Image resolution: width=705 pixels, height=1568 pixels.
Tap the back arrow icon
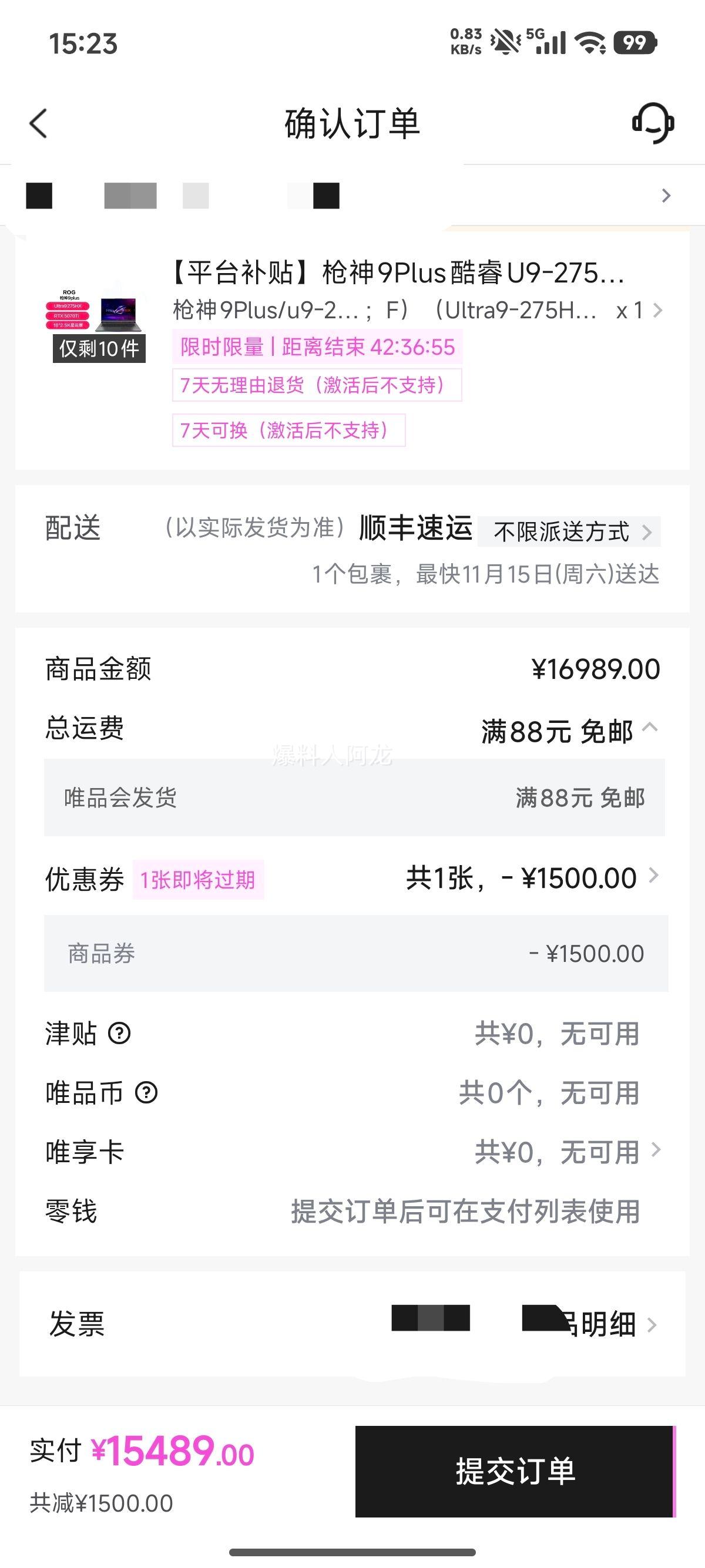pos(38,123)
